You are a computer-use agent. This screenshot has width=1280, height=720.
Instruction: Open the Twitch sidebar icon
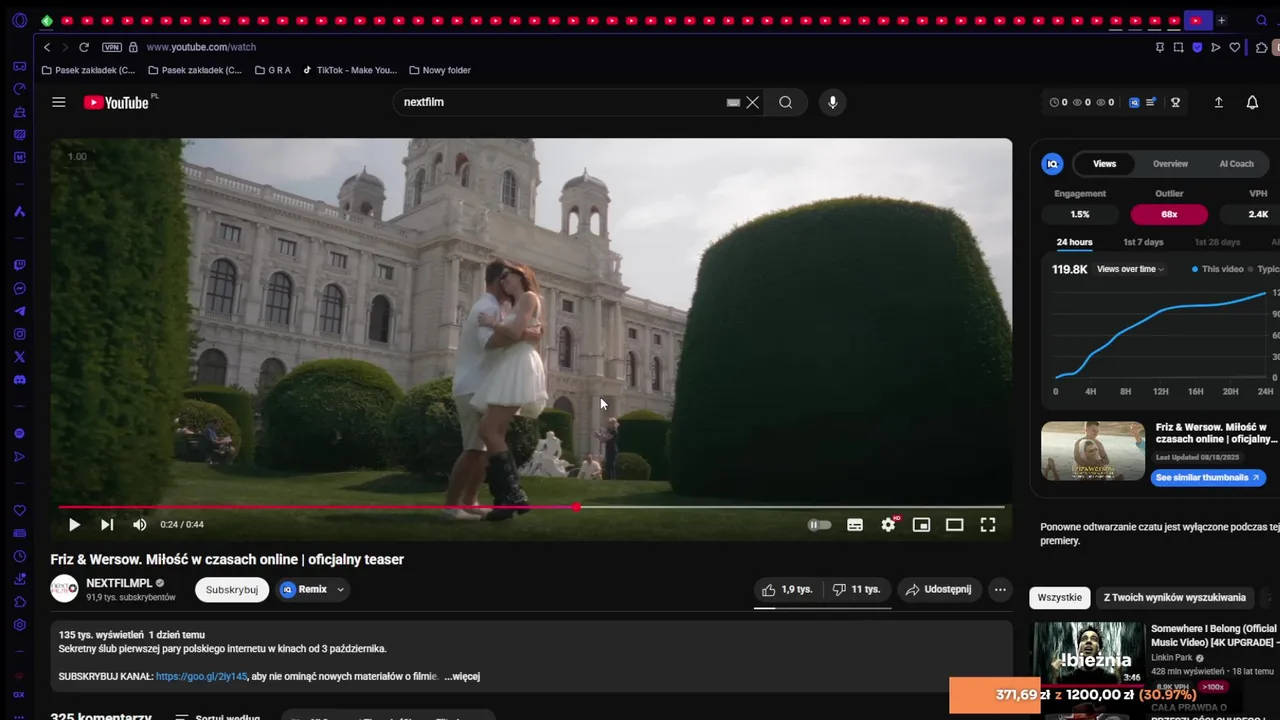pos(19,266)
